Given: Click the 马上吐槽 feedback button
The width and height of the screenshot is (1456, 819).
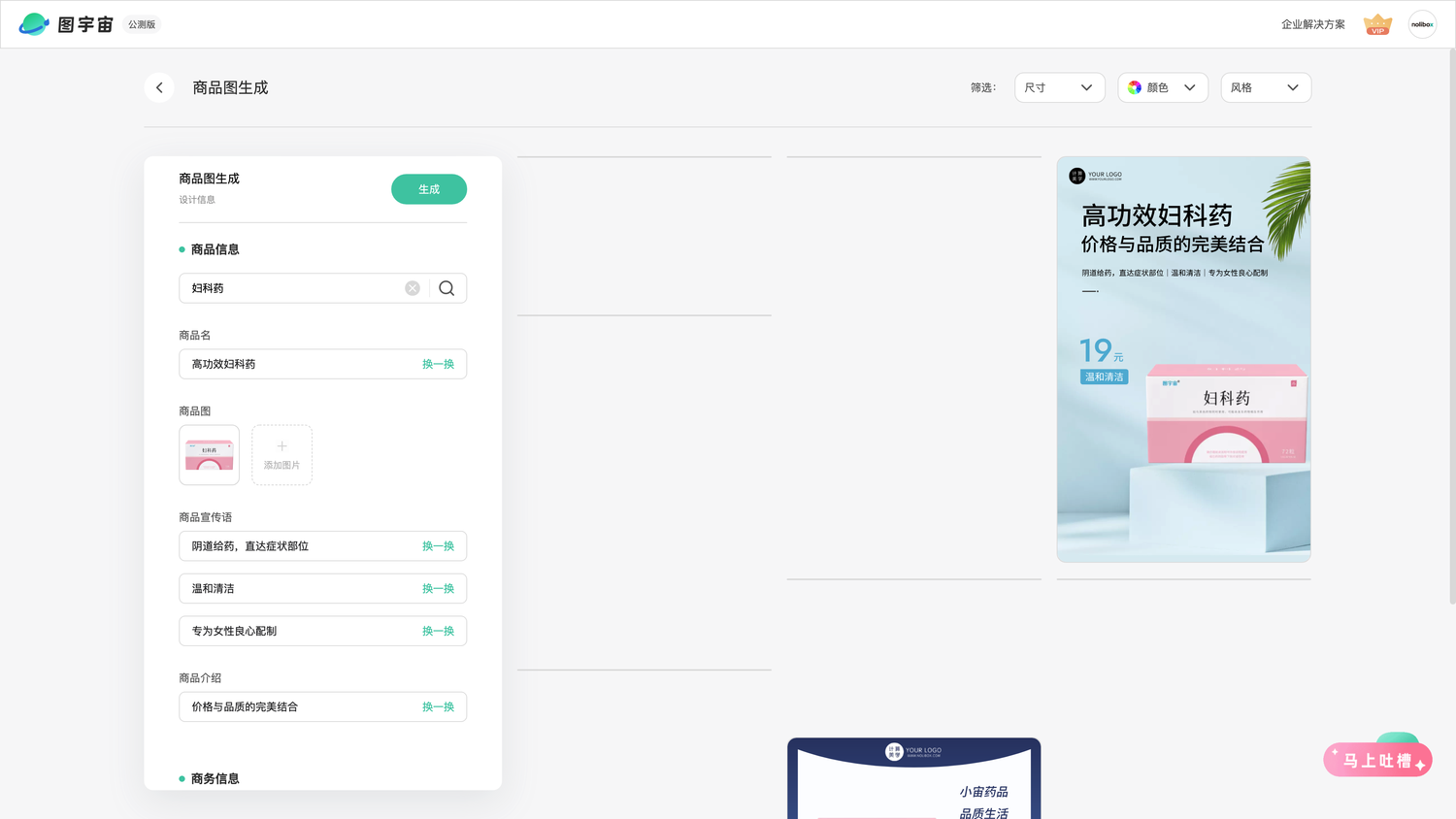Looking at the screenshot, I should pyautogui.click(x=1377, y=760).
